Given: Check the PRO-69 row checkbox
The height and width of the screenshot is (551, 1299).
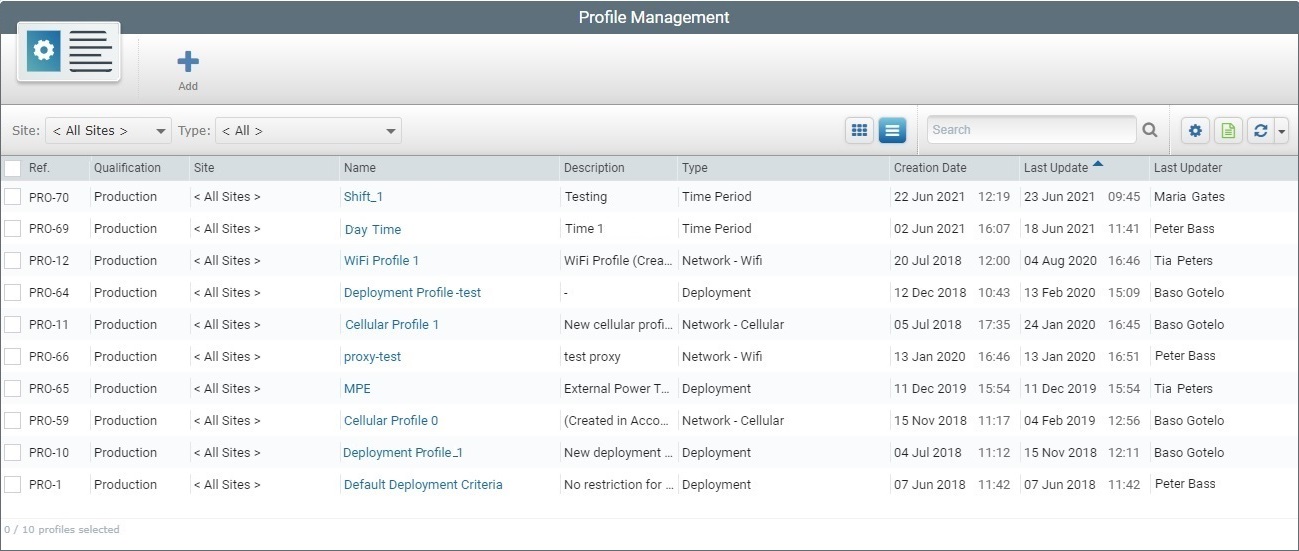Looking at the screenshot, I should click(x=12, y=229).
